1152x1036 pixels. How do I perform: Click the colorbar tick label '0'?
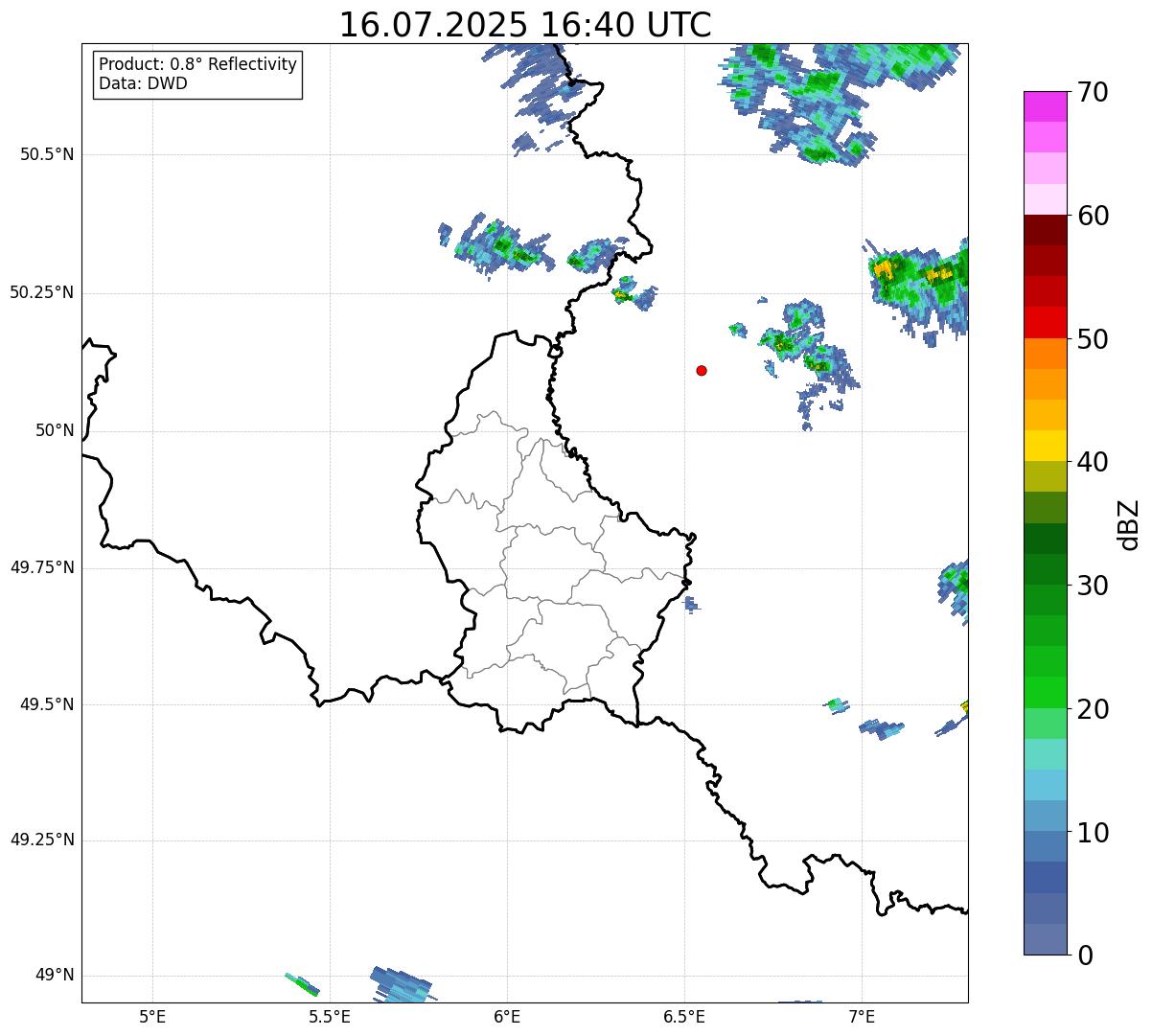[1084, 955]
